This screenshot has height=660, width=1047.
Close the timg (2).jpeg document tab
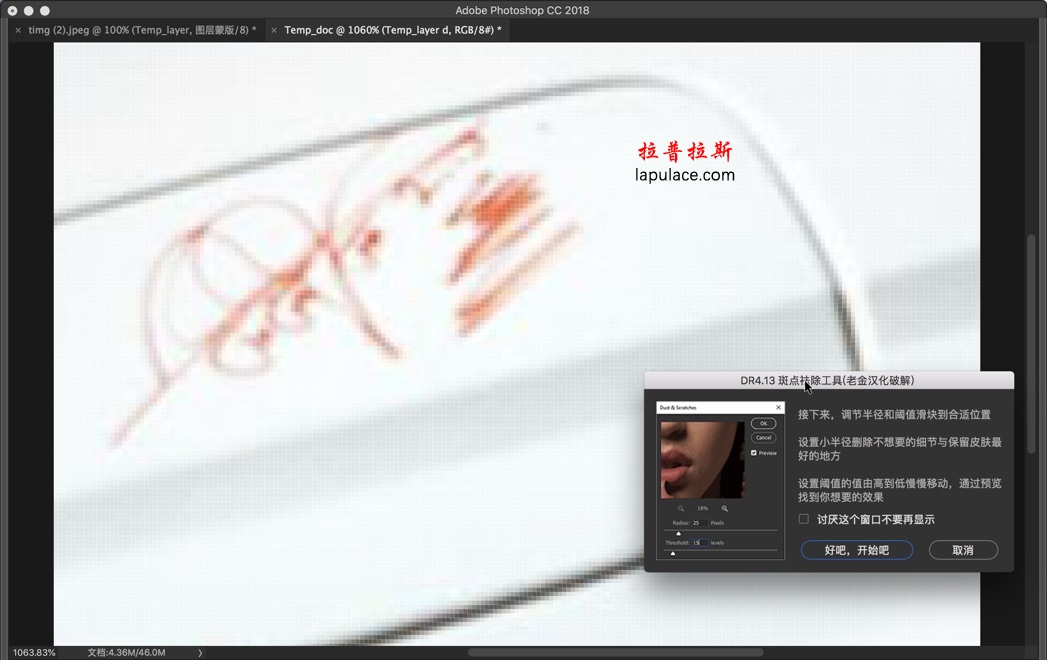point(18,31)
